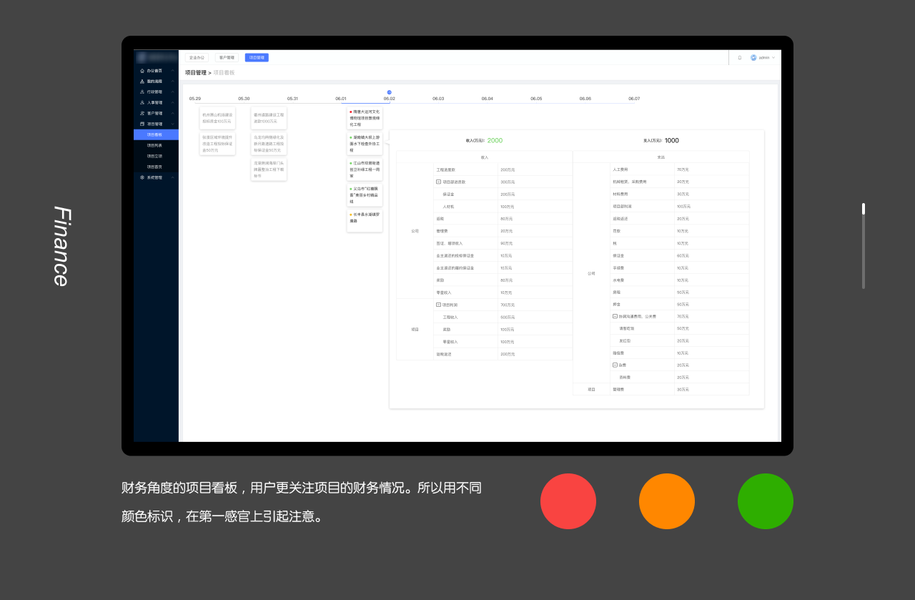Click the home icon in the sidebar
Viewport: 915px width, 600px height.
coord(142,71)
